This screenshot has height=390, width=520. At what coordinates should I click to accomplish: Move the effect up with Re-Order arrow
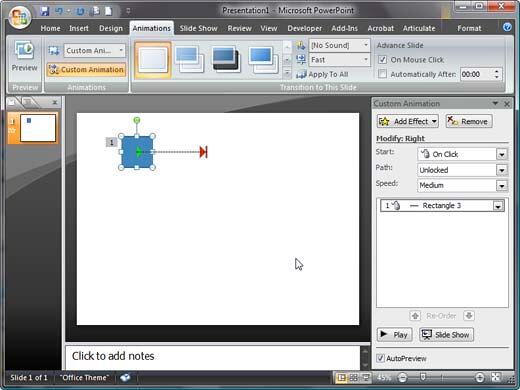(415, 315)
